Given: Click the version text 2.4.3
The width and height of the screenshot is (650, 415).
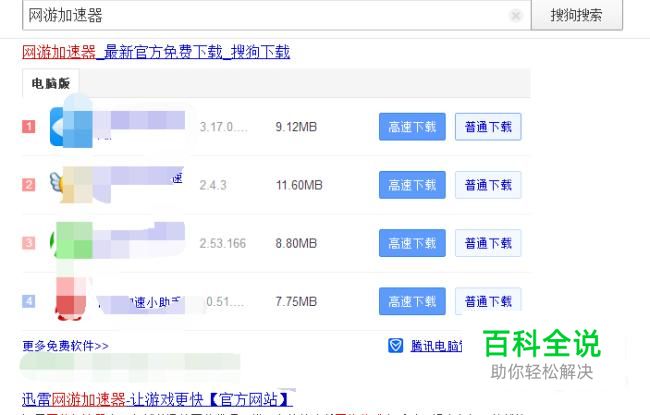Looking at the screenshot, I should [x=213, y=185].
